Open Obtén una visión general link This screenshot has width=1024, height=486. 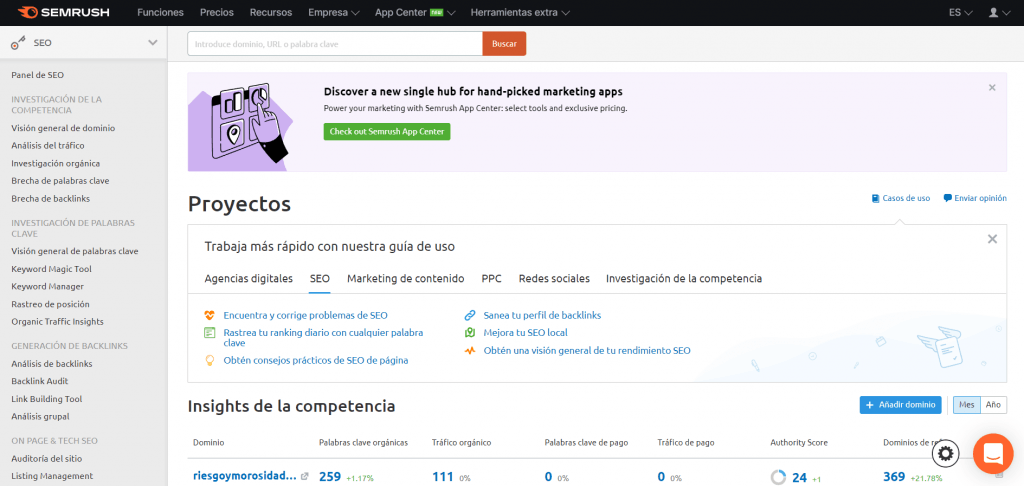(x=587, y=350)
